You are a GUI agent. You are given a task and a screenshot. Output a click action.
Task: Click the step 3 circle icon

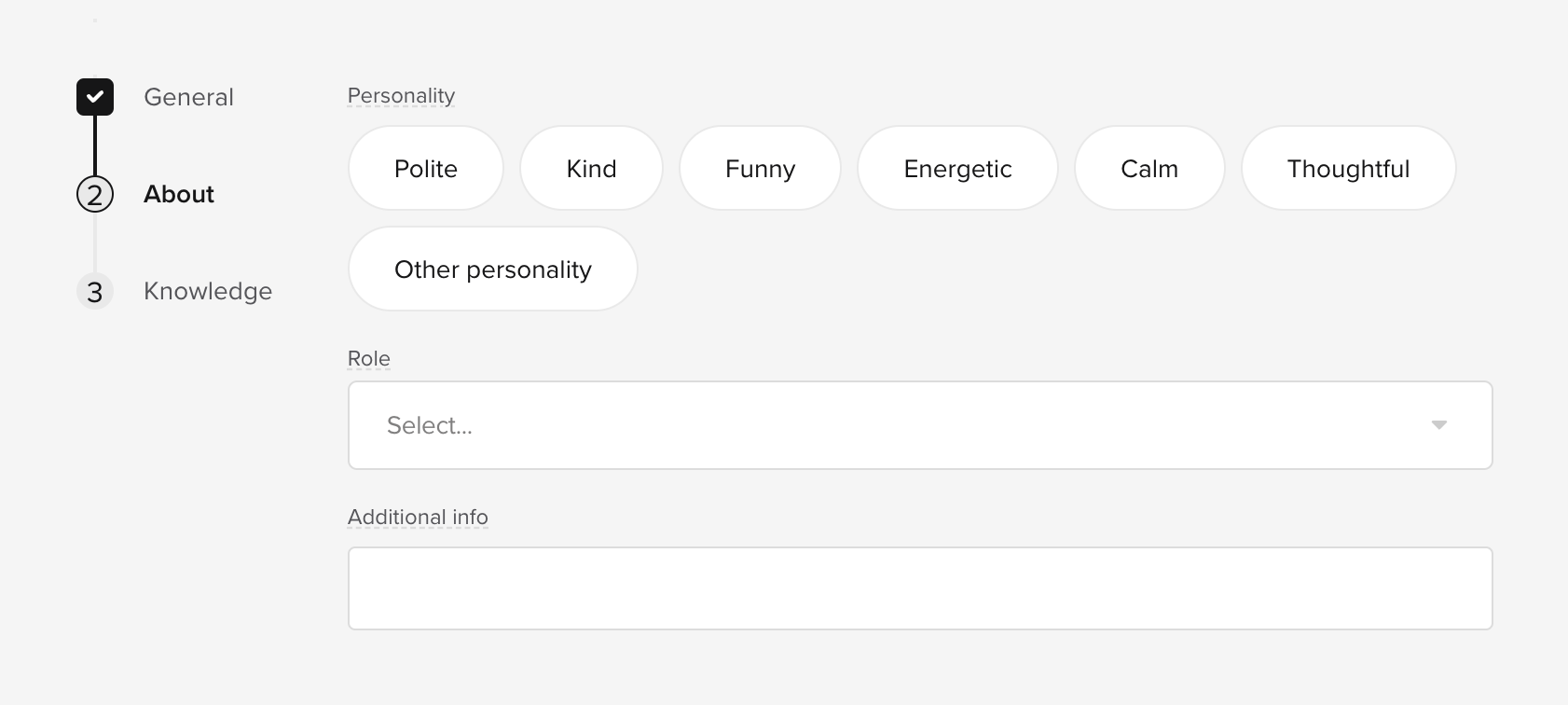click(x=95, y=291)
